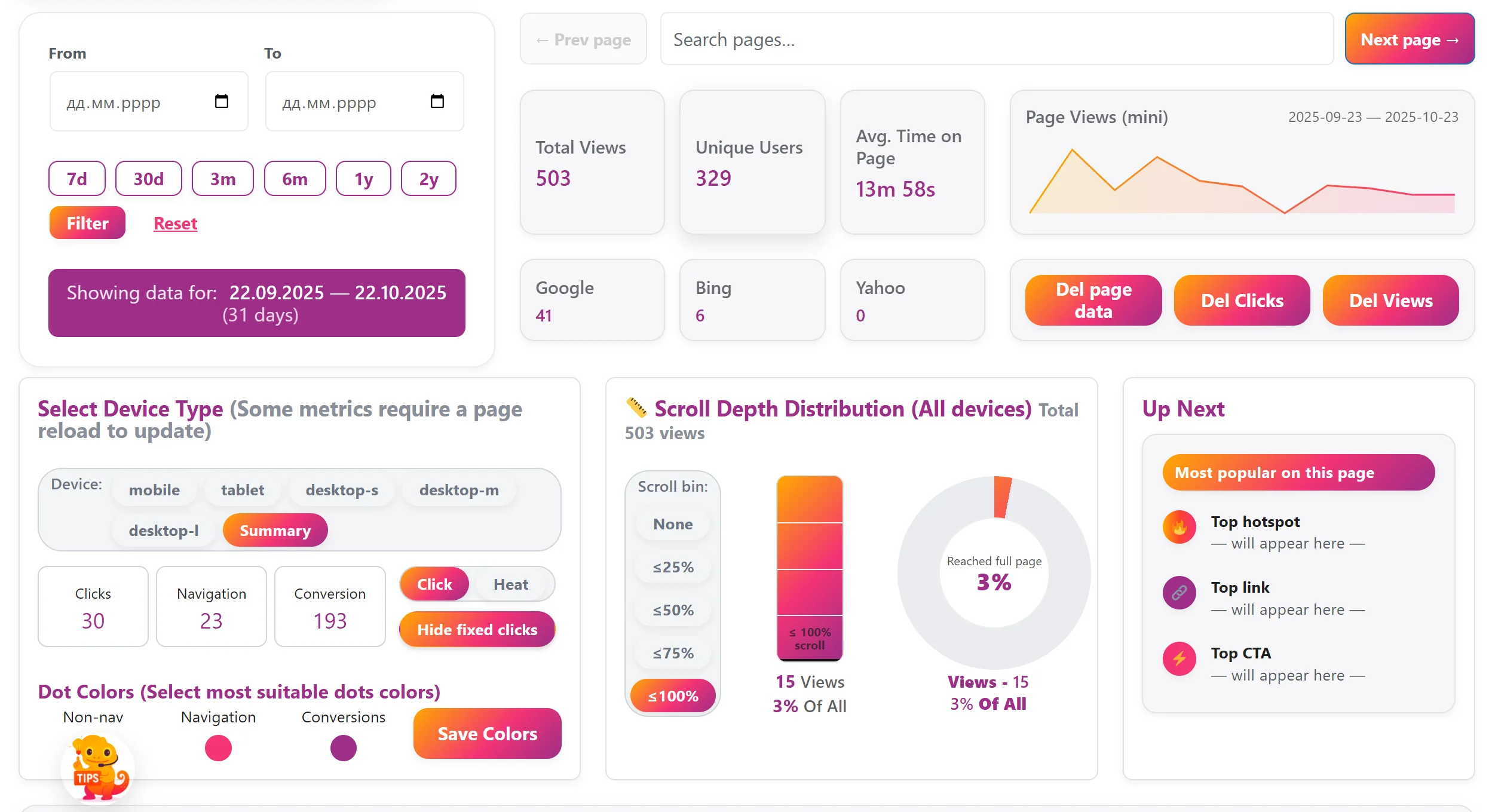
Task: Toggle Hide fixed clicks
Action: (476, 629)
